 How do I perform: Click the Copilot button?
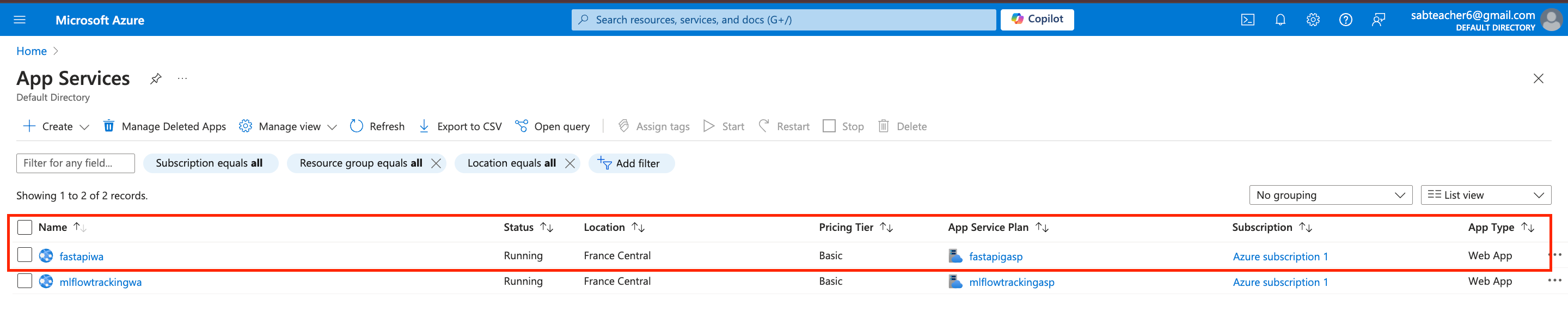[1037, 20]
